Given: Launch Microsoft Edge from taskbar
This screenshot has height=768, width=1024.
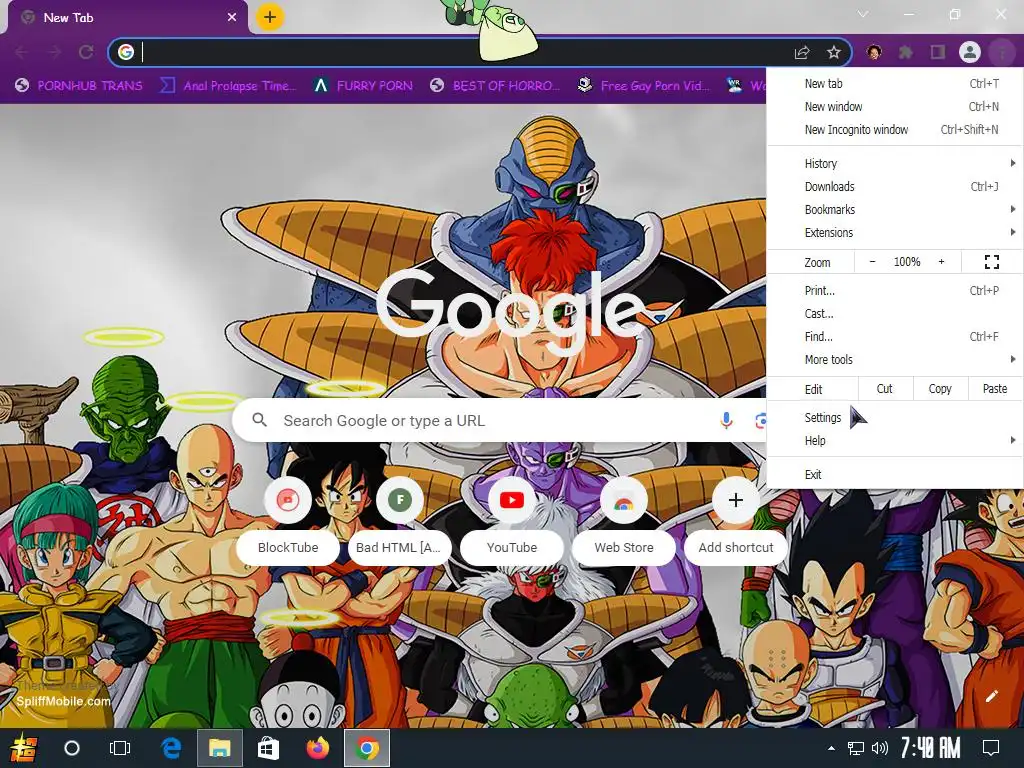Looking at the screenshot, I should coord(171,748).
